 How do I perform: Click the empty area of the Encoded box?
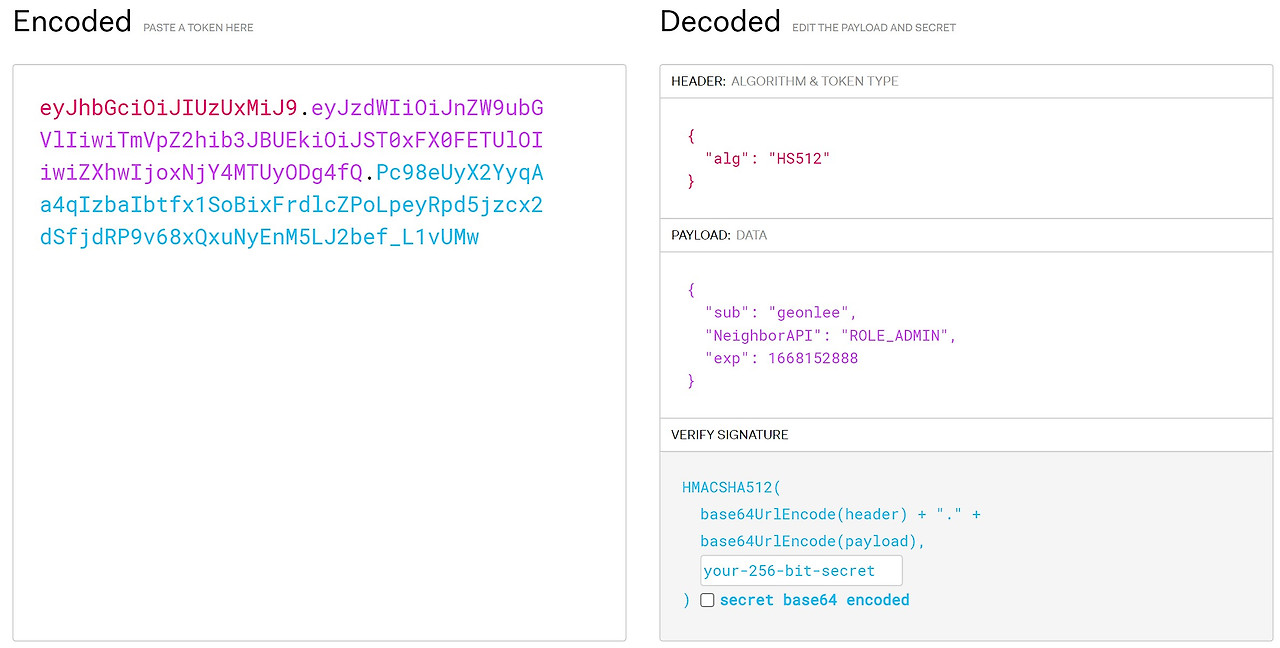click(x=319, y=450)
